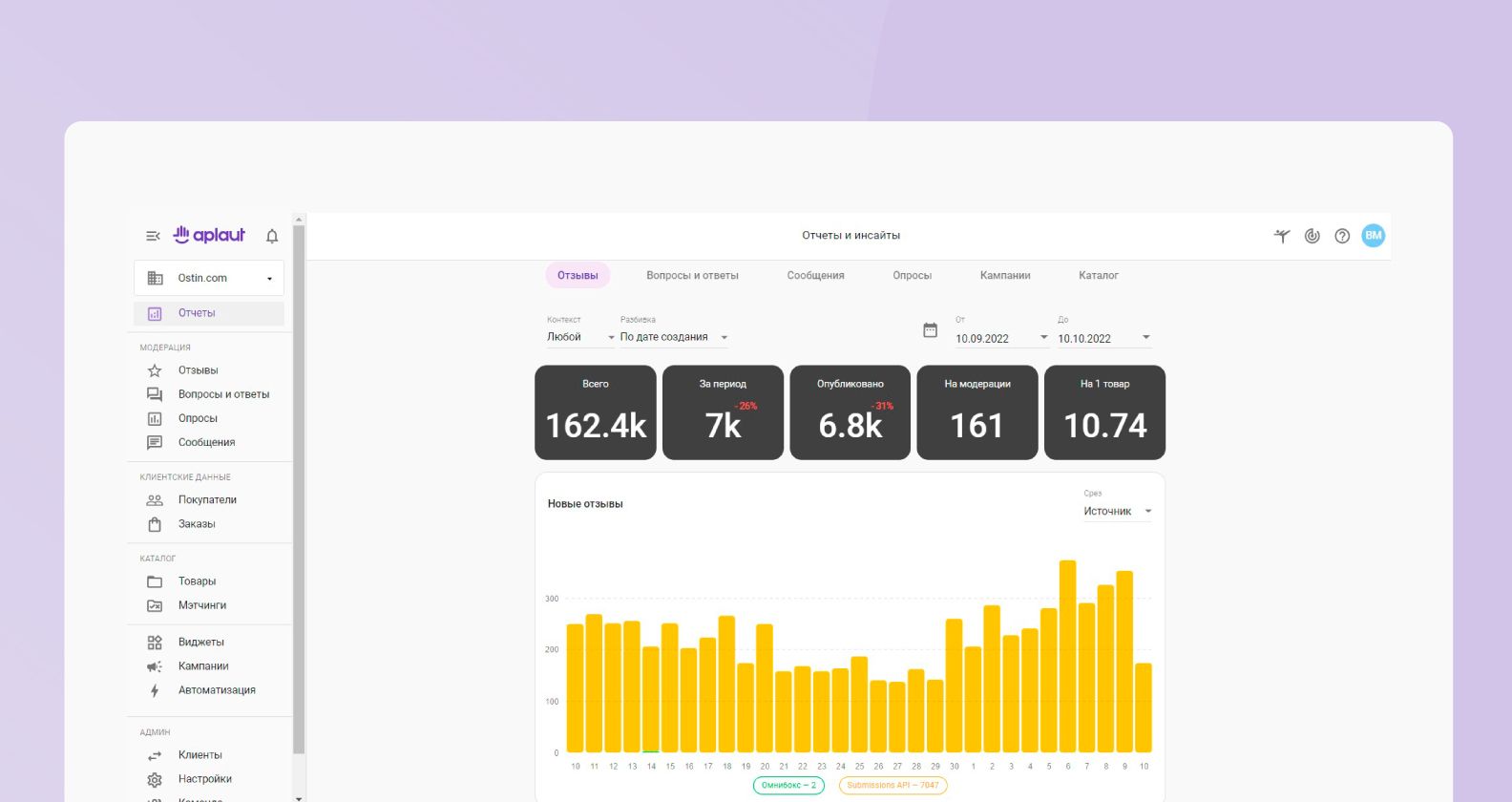The height and width of the screenshot is (802, 1512).
Task: Click the Опубликовано 6.8k stat card
Action: (x=850, y=412)
